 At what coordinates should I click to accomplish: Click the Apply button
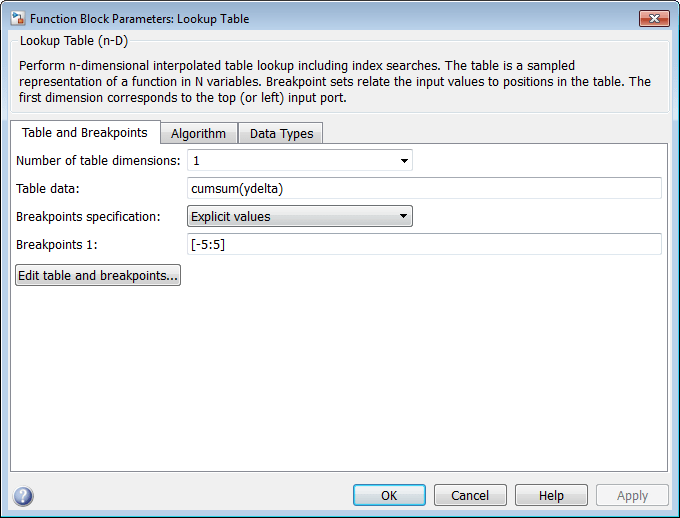point(632,495)
